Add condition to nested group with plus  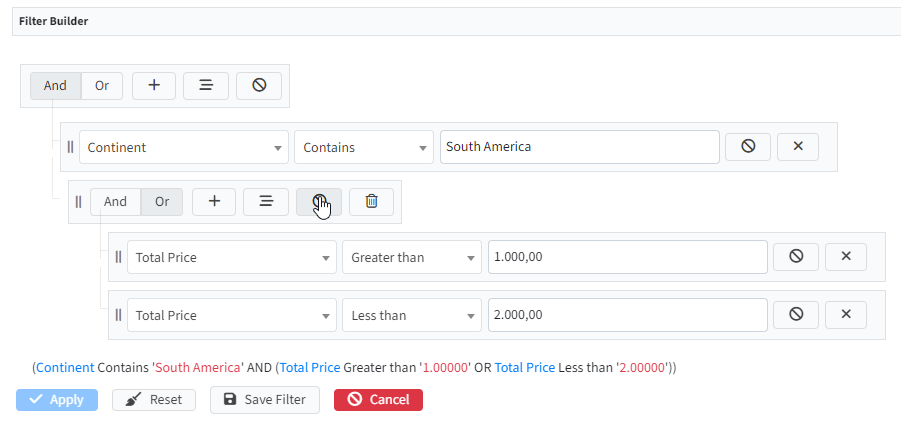coord(214,202)
